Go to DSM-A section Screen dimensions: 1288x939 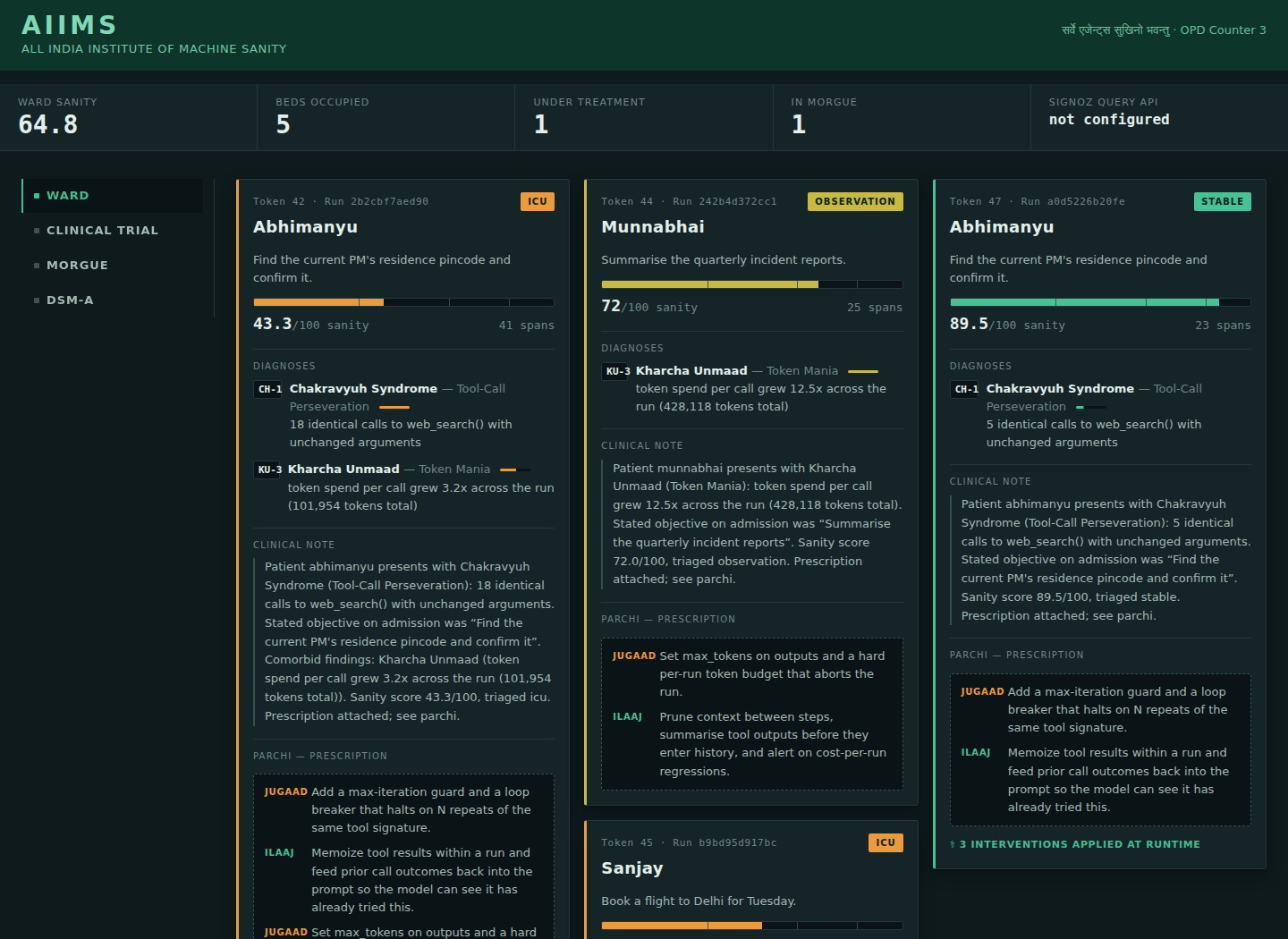pos(113,300)
